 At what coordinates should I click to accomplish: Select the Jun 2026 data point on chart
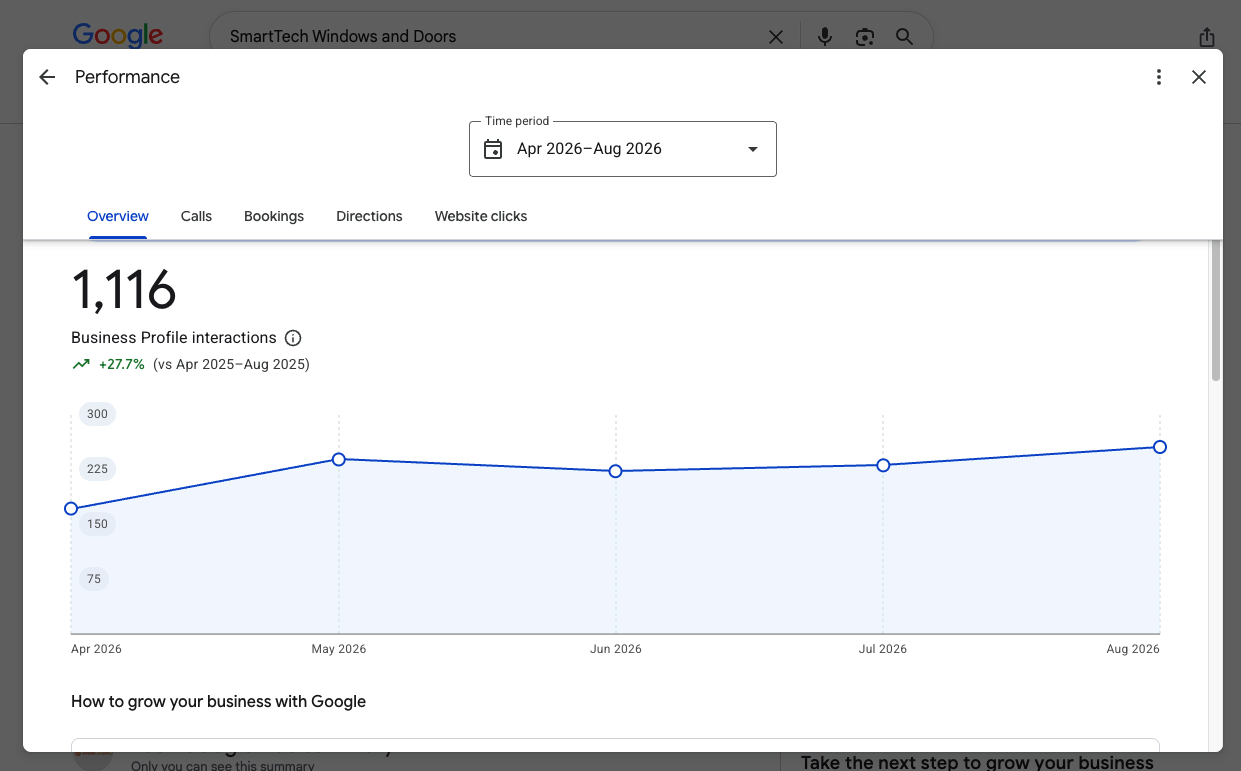click(x=616, y=471)
